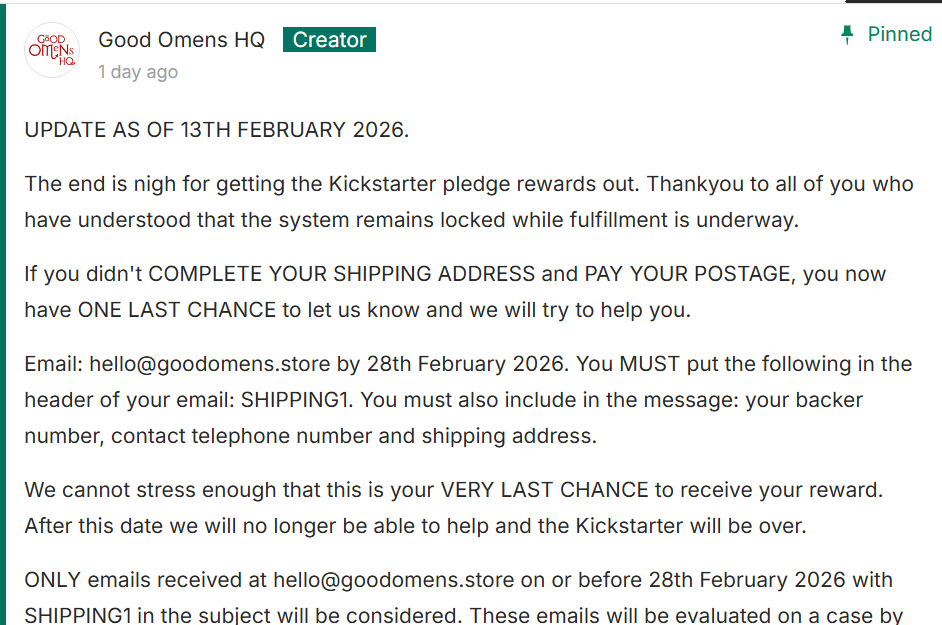Click the "Pinned" label
Viewport: 942px width, 625px height.
coord(899,34)
